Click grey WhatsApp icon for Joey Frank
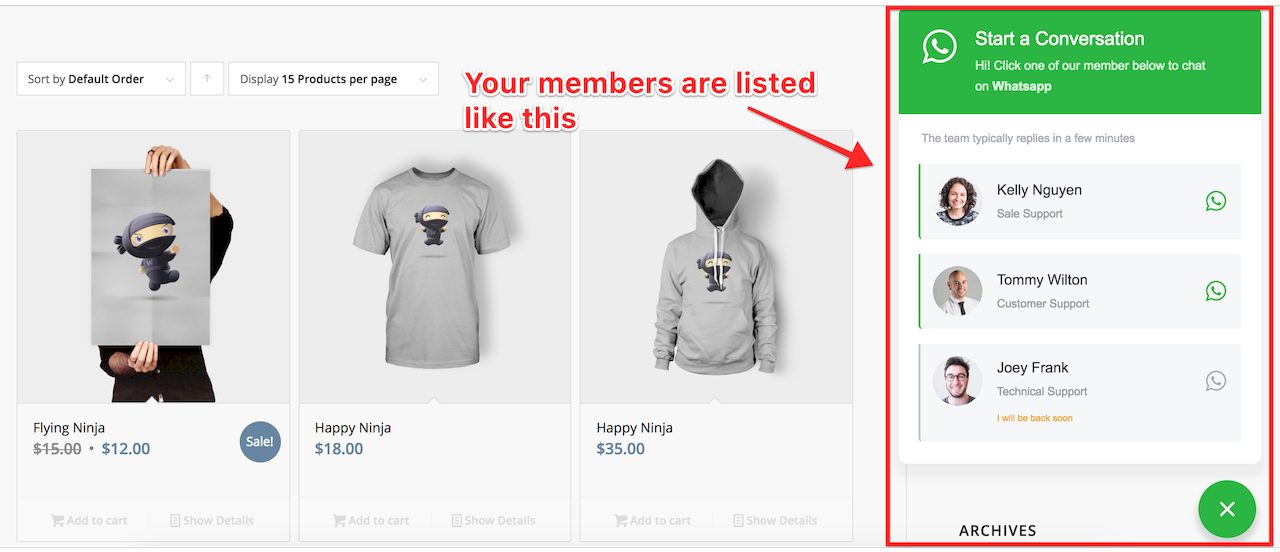Viewport: 1280px width, 552px height. point(1215,381)
